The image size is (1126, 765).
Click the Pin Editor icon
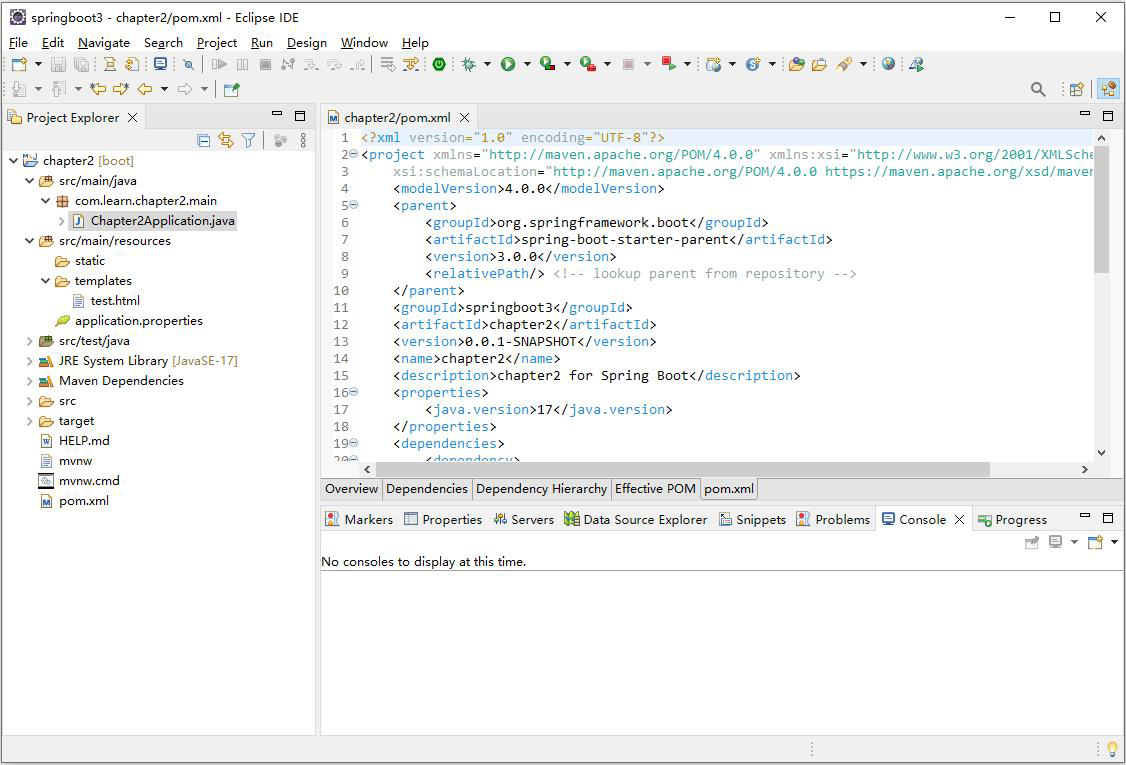[x=231, y=89]
